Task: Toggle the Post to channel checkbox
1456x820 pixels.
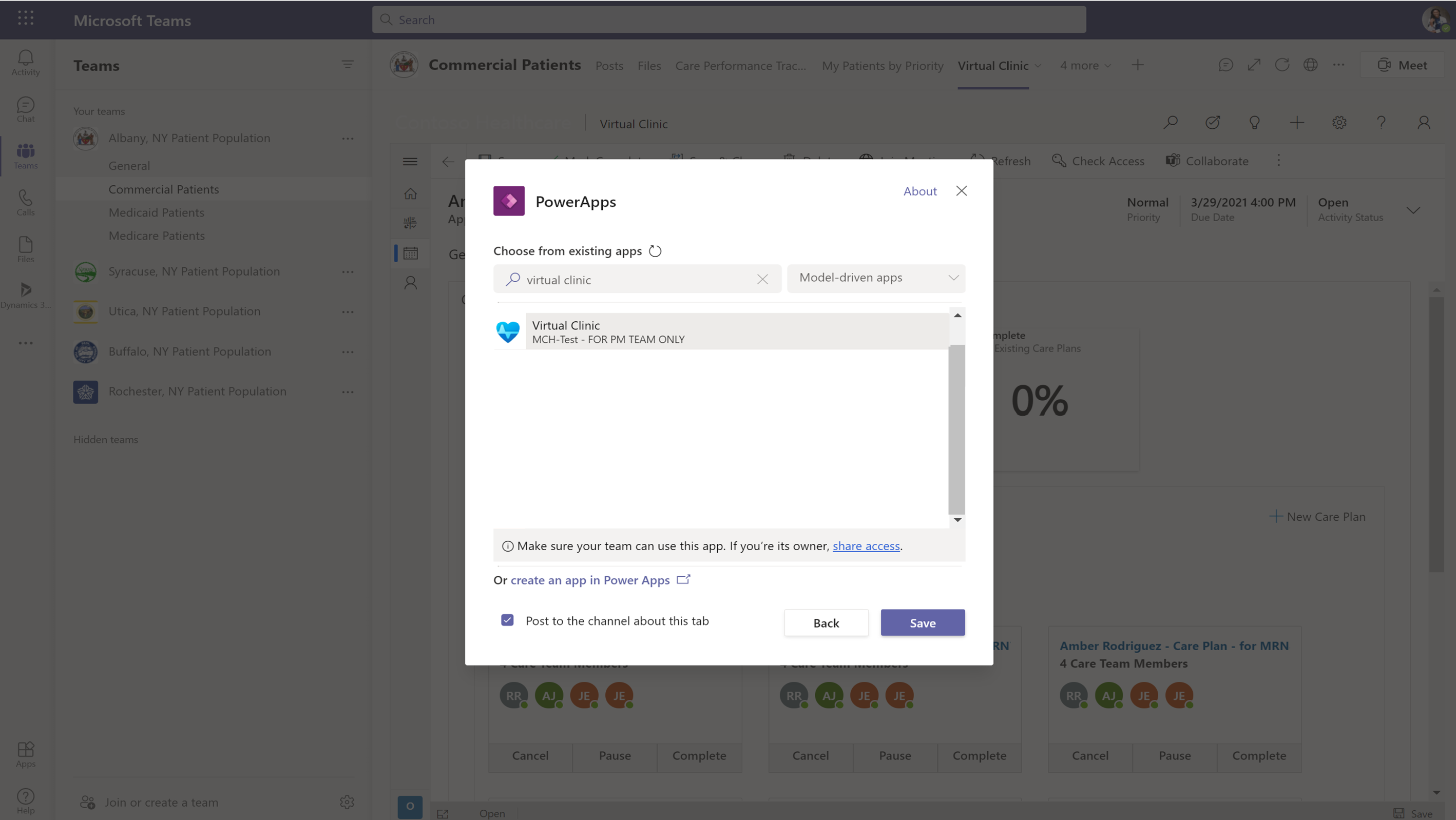Action: [x=508, y=621]
